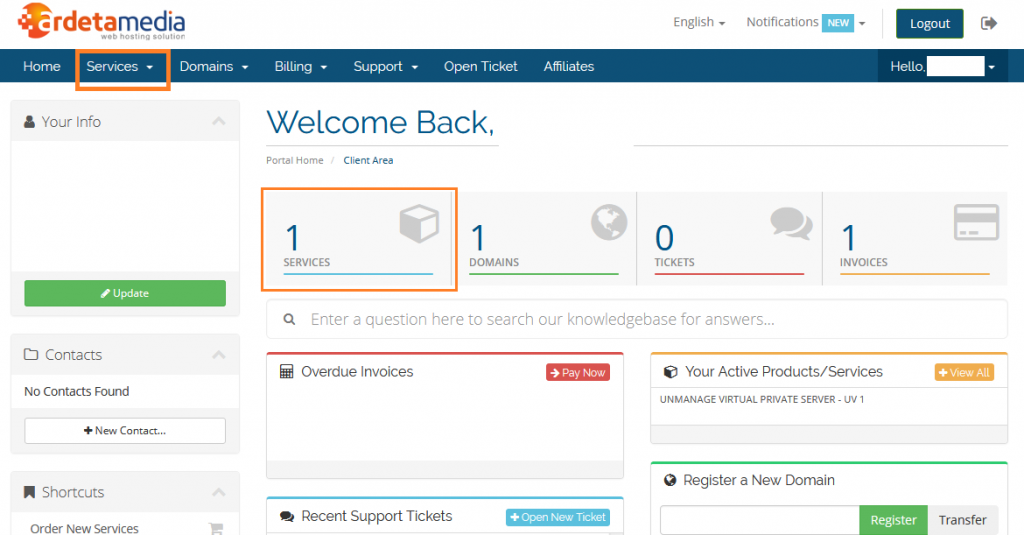Viewport: 1024px width, 535px height.
Task: Open the Invoices tile with the credit card icon
Action: 915,240
